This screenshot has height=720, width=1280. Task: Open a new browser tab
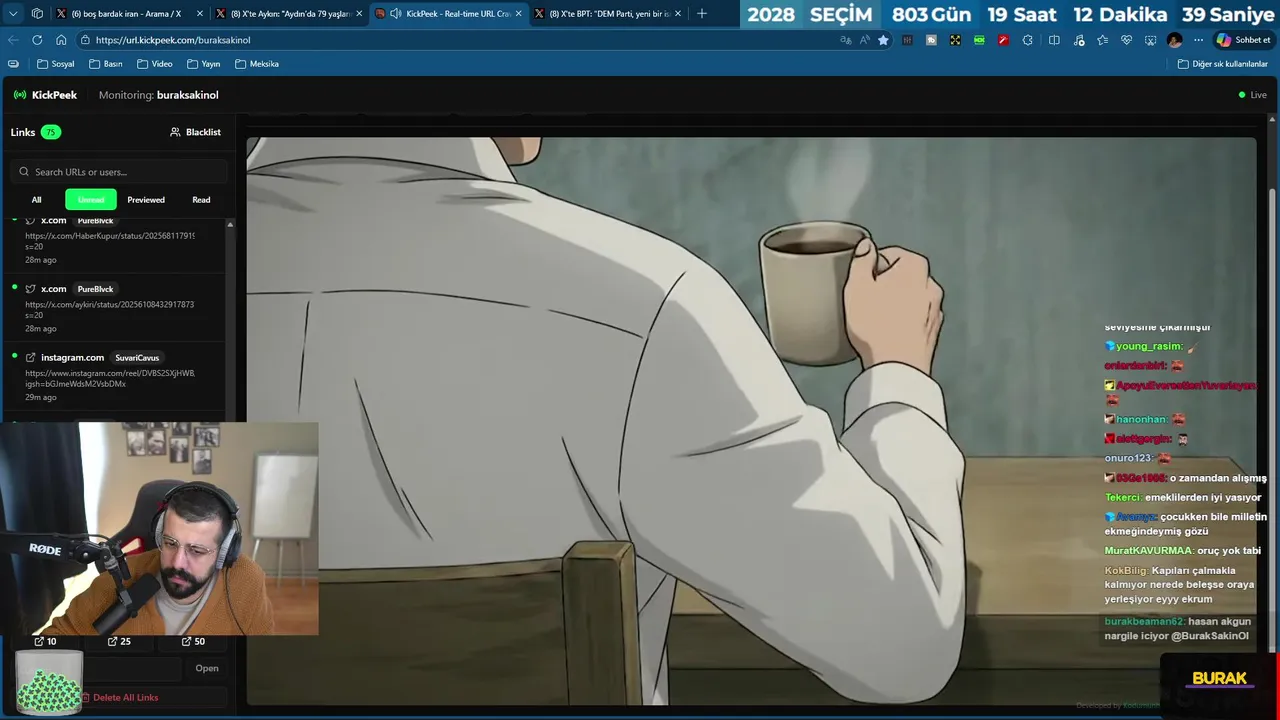[701, 14]
